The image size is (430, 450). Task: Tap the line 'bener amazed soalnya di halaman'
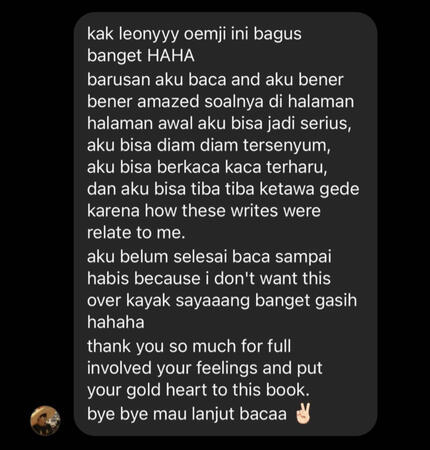point(221,101)
